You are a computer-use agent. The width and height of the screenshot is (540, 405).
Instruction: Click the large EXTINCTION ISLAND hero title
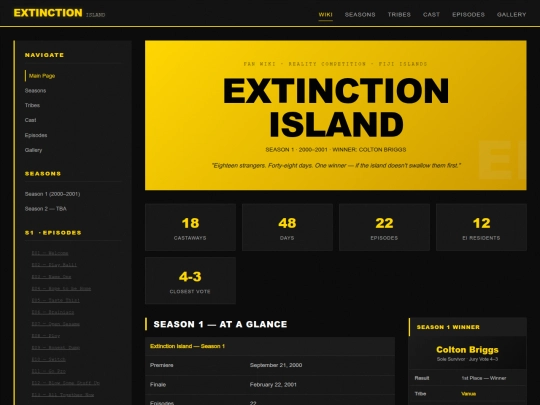[x=336, y=107]
